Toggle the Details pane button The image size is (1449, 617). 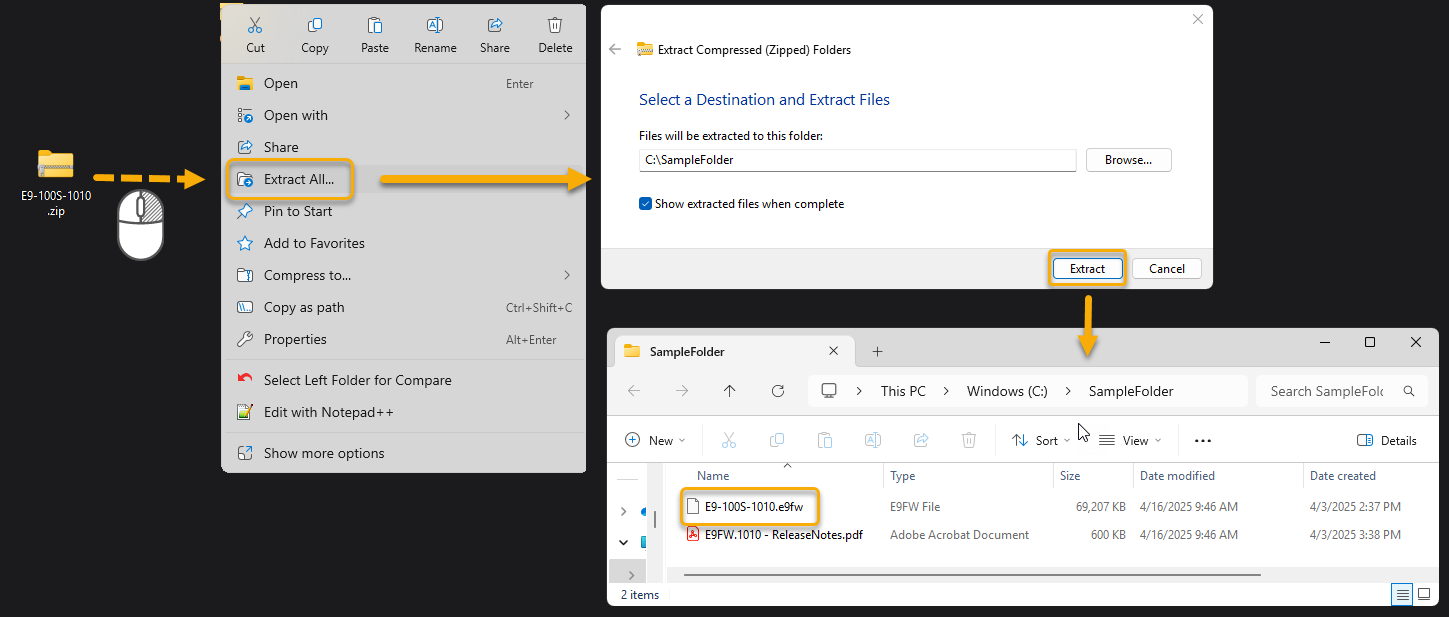1386,440
